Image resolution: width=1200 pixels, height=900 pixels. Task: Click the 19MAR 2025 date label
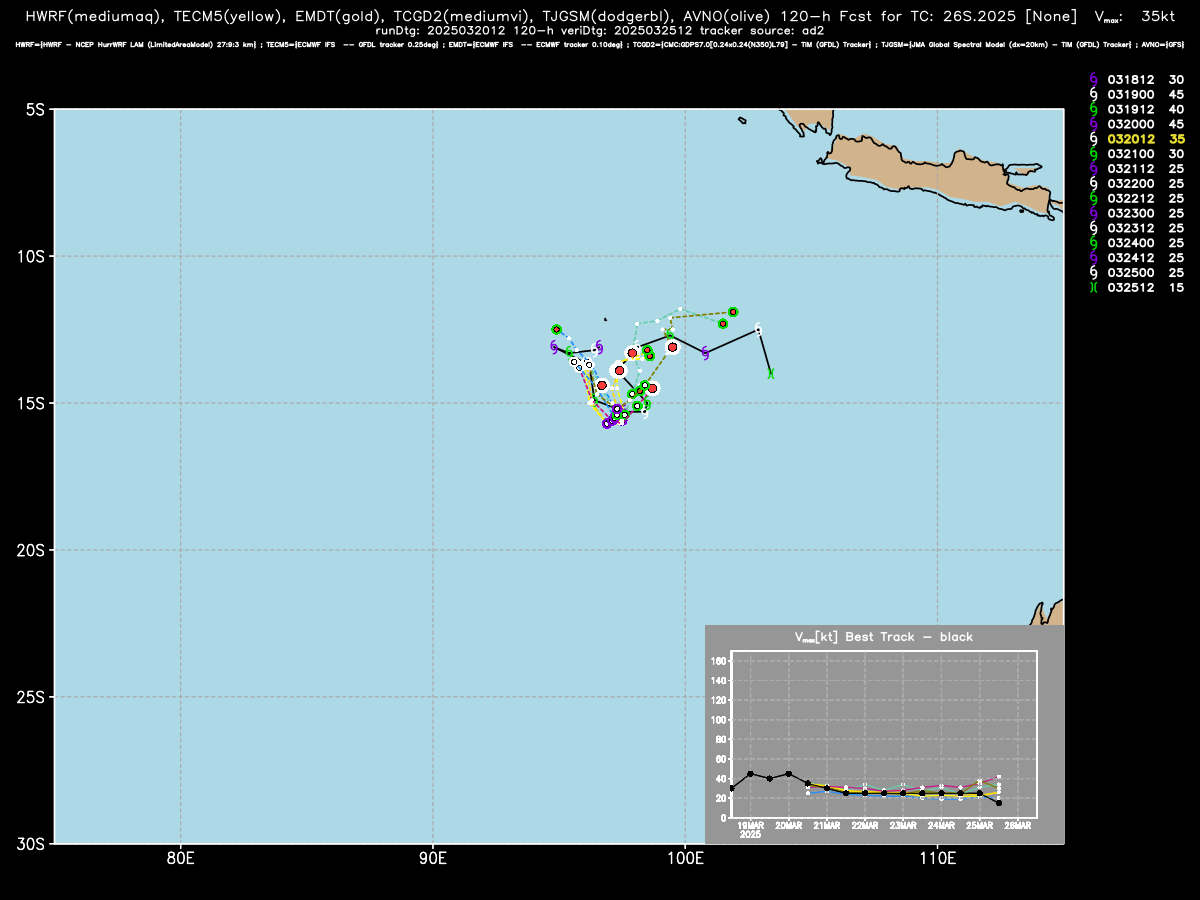(x=750, y=828)
